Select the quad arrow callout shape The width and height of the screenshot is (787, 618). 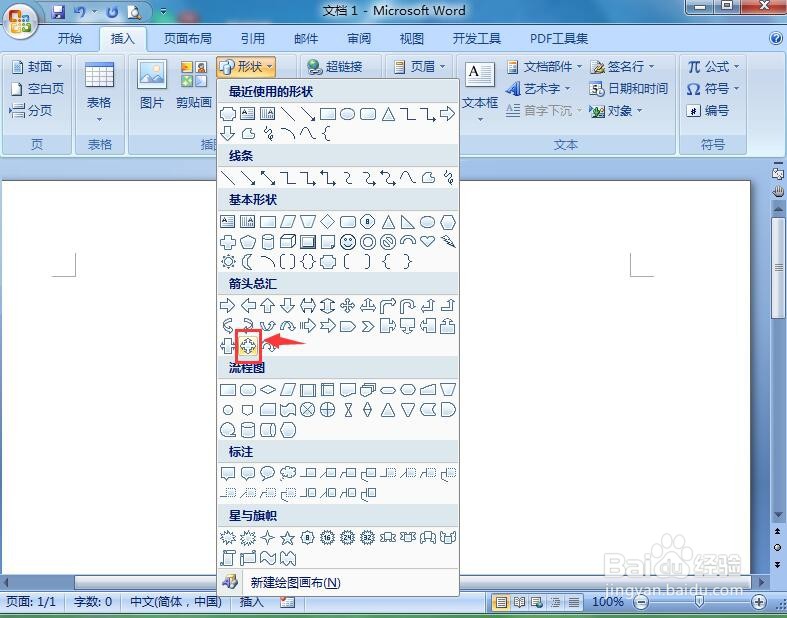248,345
